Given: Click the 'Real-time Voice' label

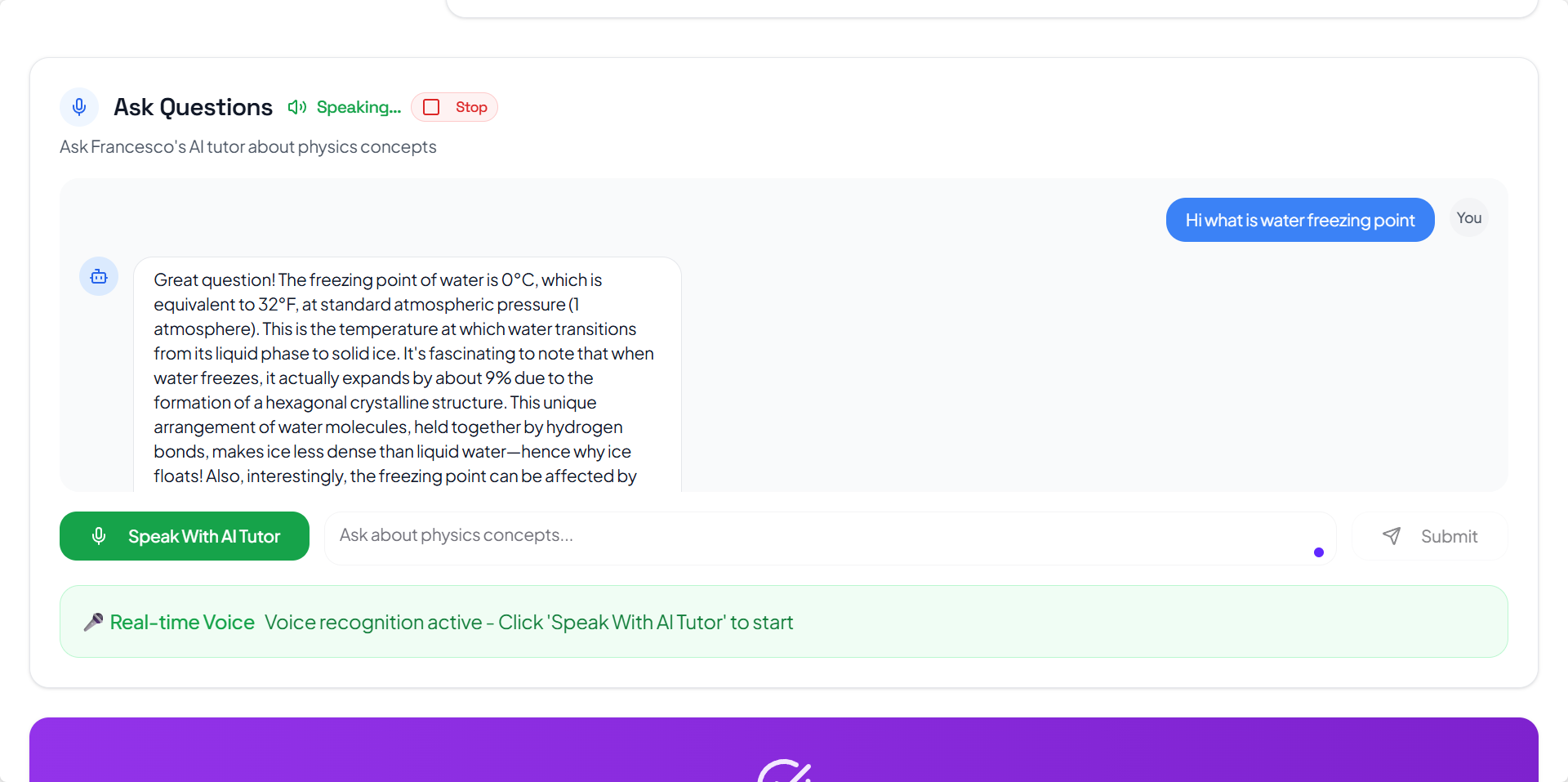Looking at the screenshot, I should (x=182, y=622).
